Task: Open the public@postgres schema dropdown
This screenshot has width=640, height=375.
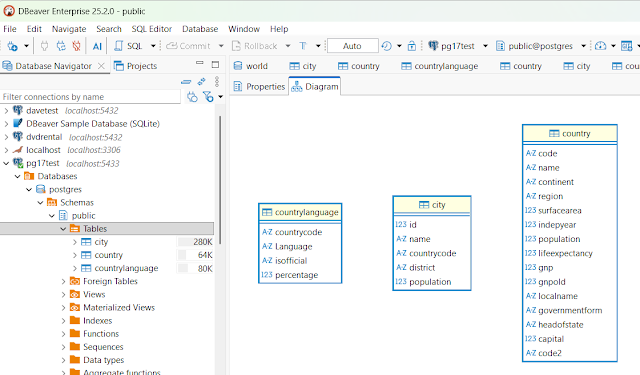Action: tap(584, 46)
